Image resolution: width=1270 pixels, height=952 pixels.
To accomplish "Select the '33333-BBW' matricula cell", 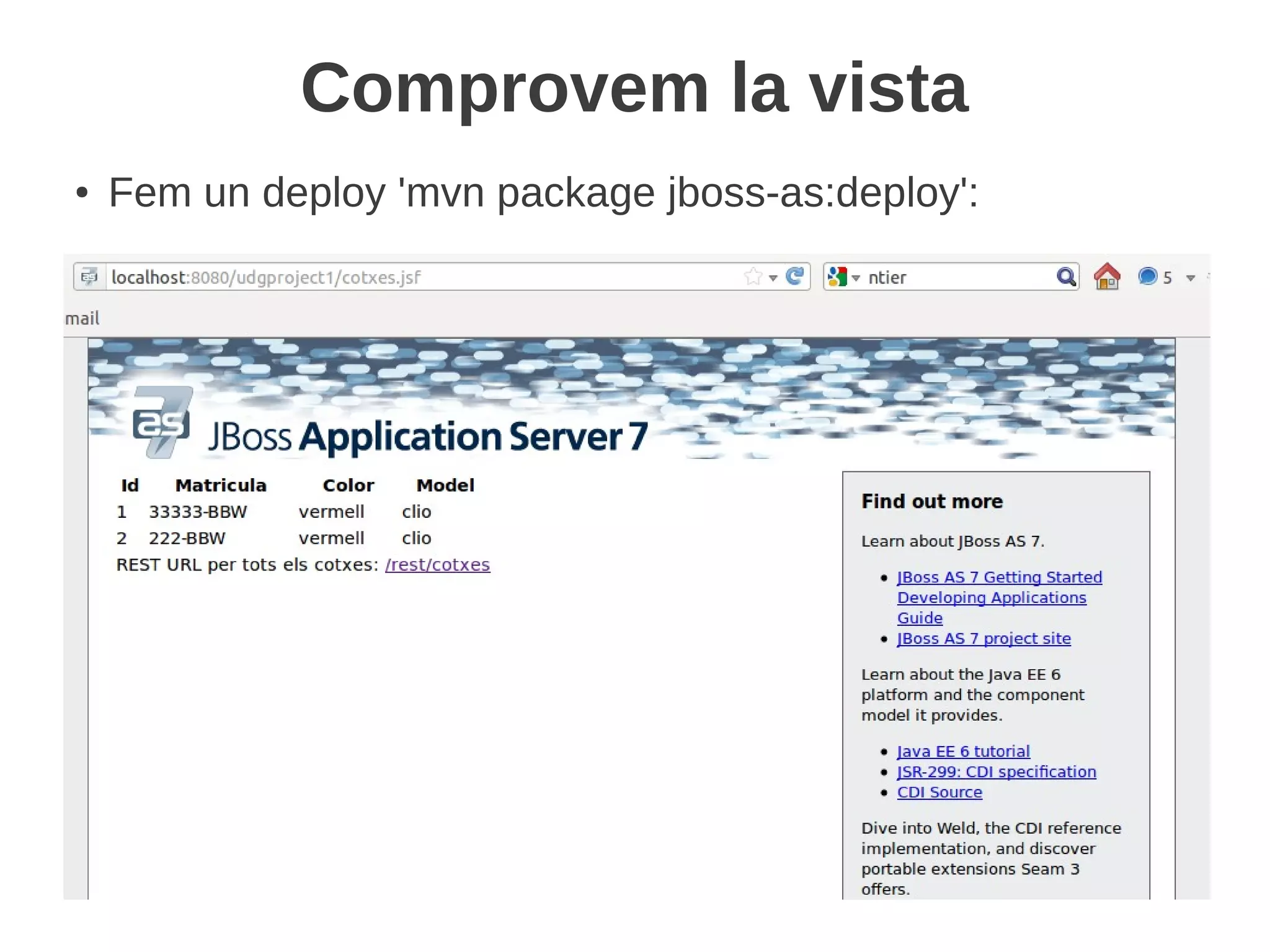I will pos(198,512).
